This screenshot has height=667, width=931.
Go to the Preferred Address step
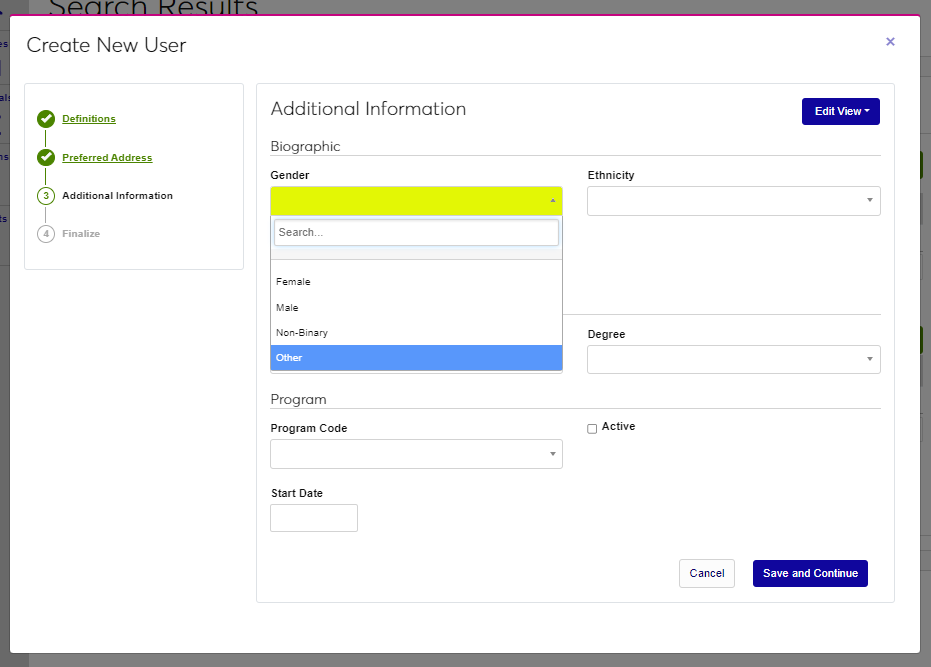pyautogui.click(x=107, y=158)
